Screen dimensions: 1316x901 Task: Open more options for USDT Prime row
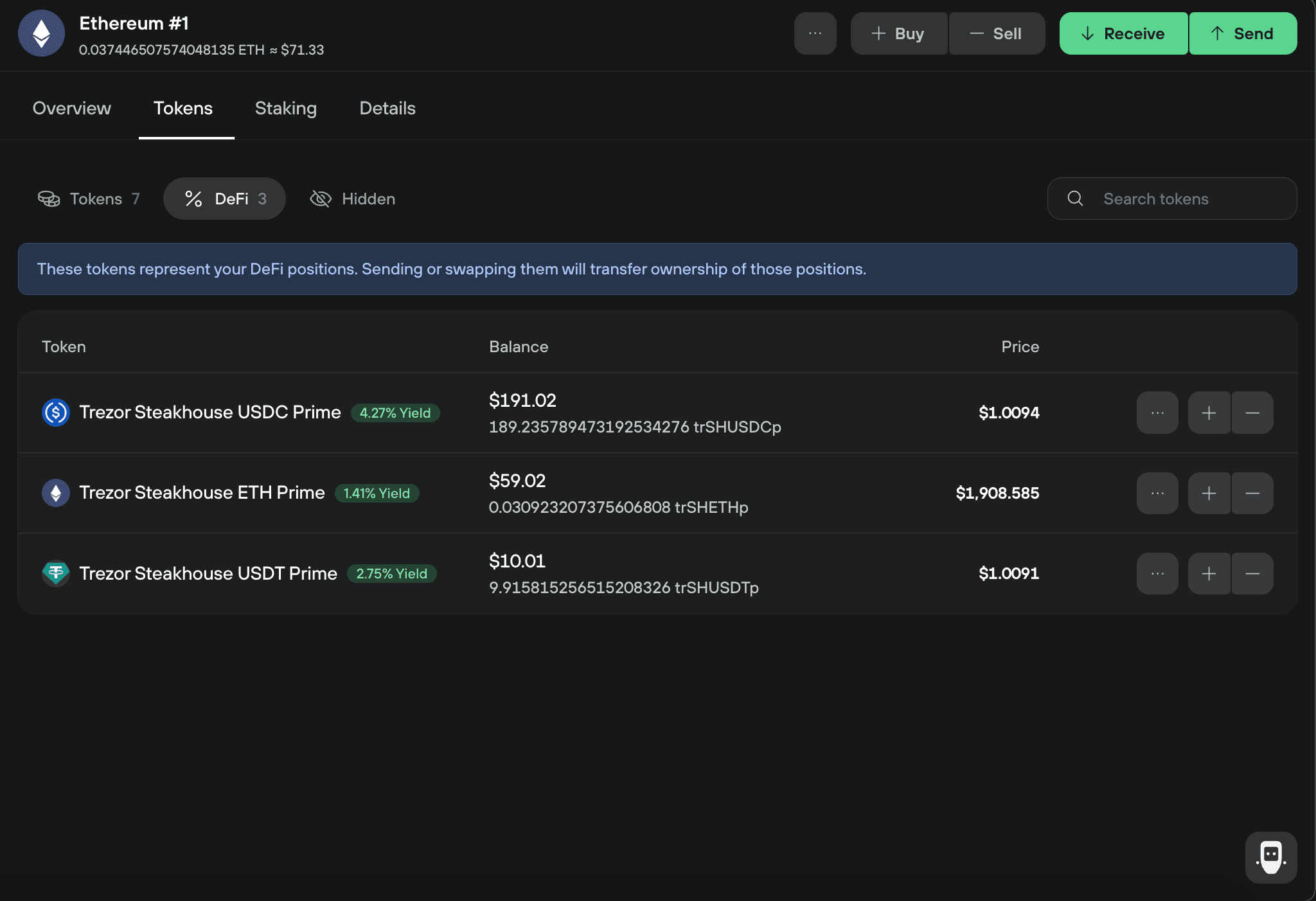coord(1157,573)
